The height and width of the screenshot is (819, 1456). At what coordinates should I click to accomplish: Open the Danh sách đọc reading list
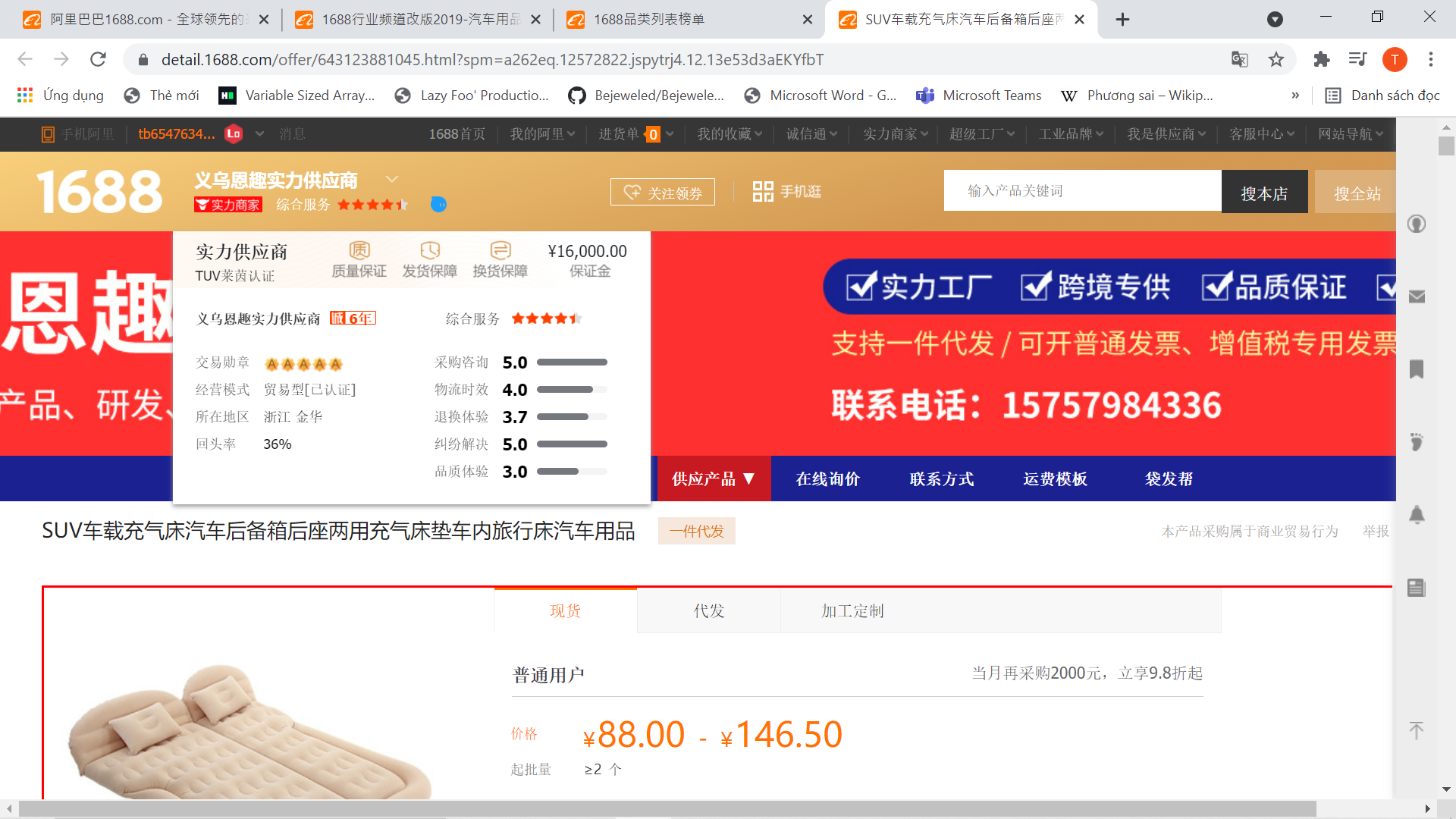coord(1382,96)
